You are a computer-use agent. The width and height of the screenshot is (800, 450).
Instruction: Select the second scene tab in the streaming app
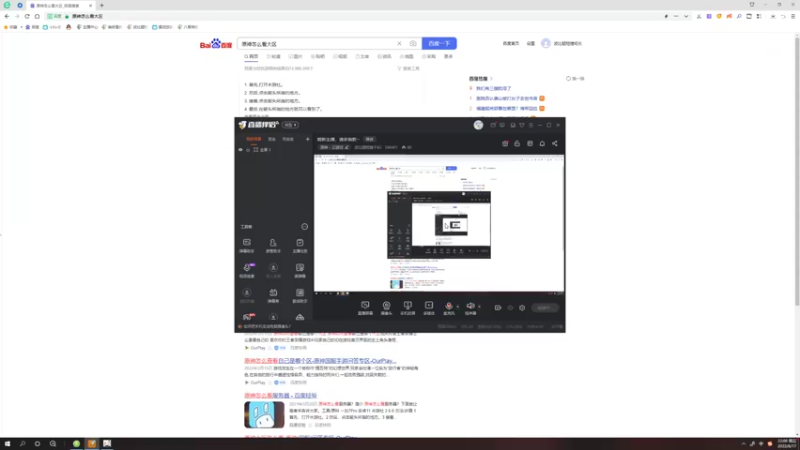[x=272, y=139]
